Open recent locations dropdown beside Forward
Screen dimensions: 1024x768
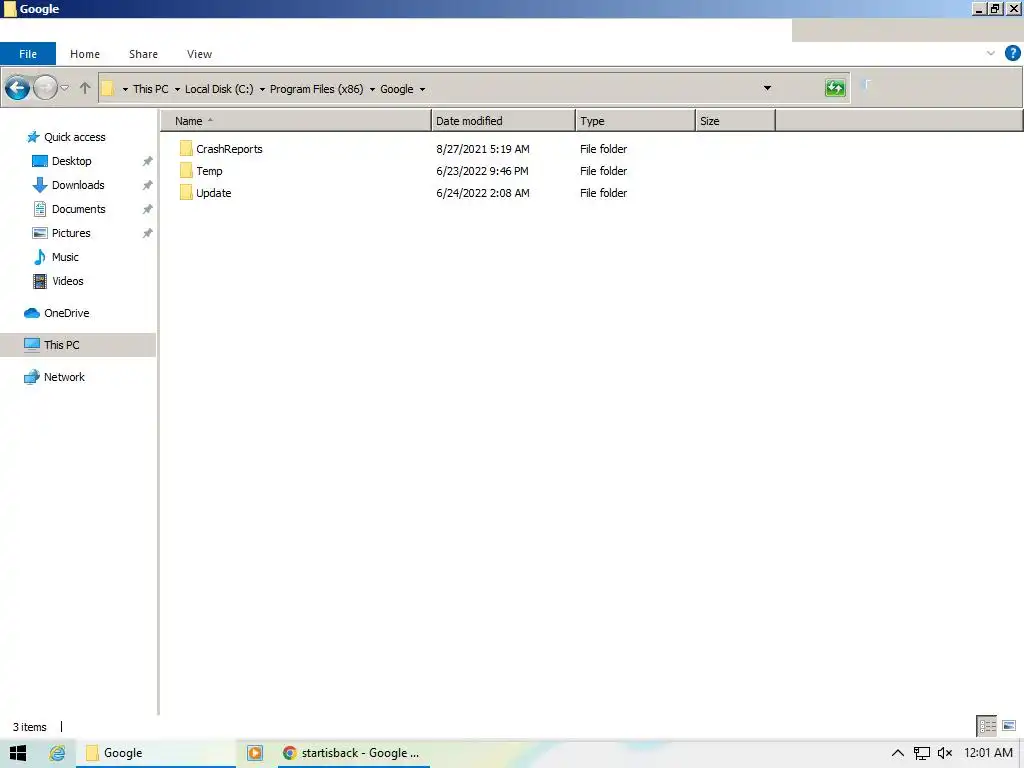tap(65, 88)
